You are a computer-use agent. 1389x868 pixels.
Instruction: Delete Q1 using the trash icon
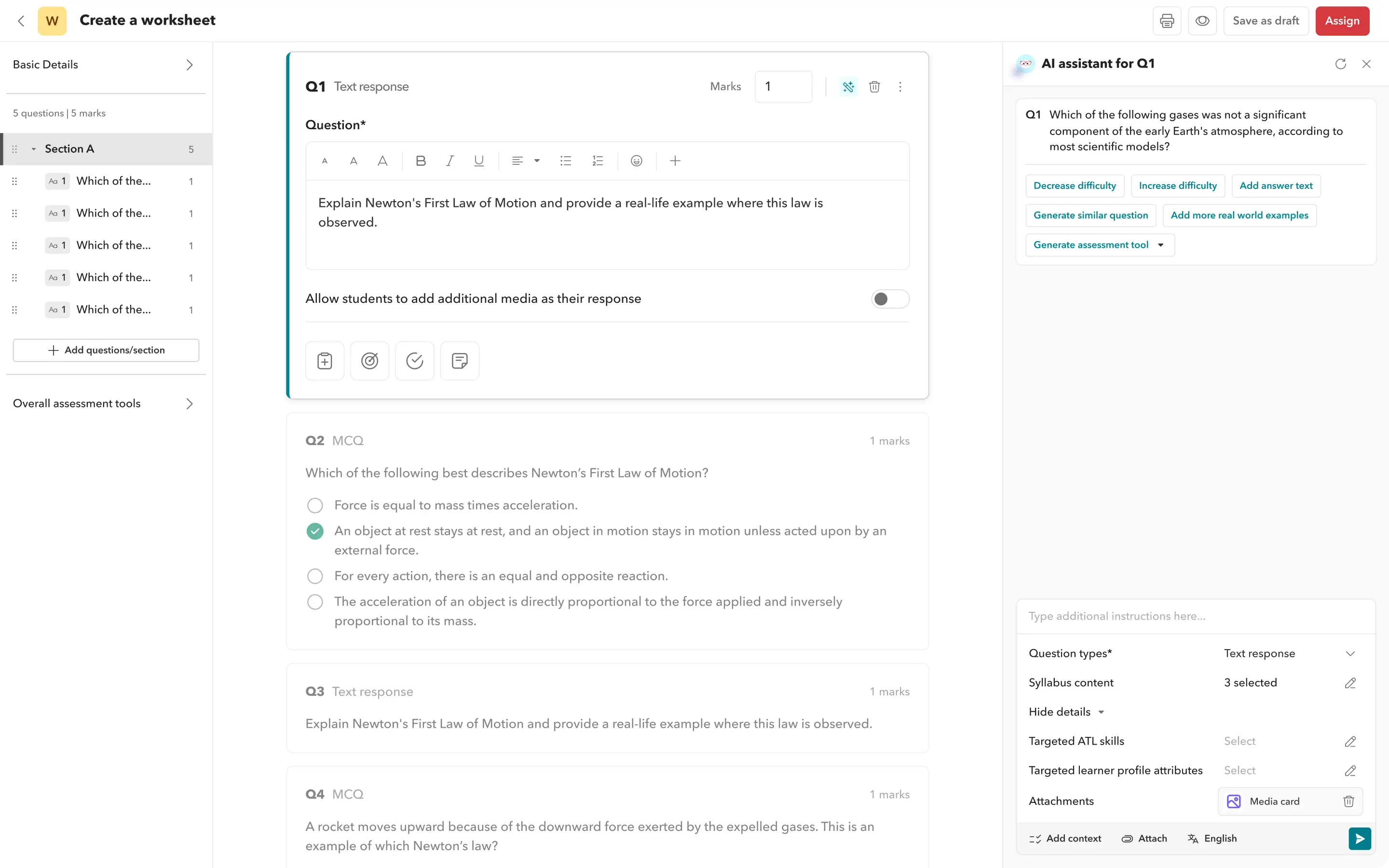coord(874,87)
